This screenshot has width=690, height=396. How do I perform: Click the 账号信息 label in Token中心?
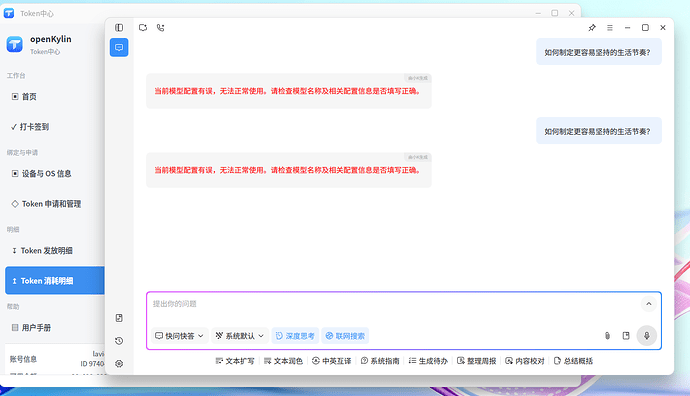[x=23, y=359]
